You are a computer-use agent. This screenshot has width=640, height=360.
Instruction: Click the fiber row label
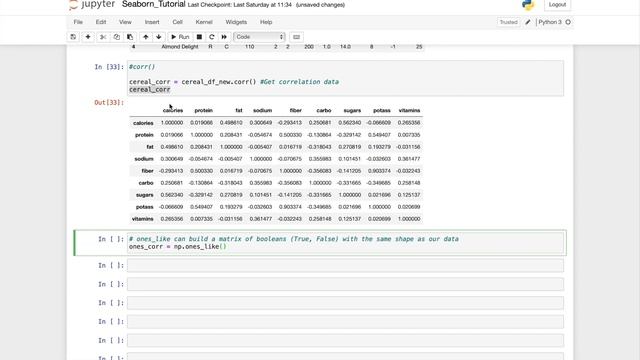click(147, 171)
